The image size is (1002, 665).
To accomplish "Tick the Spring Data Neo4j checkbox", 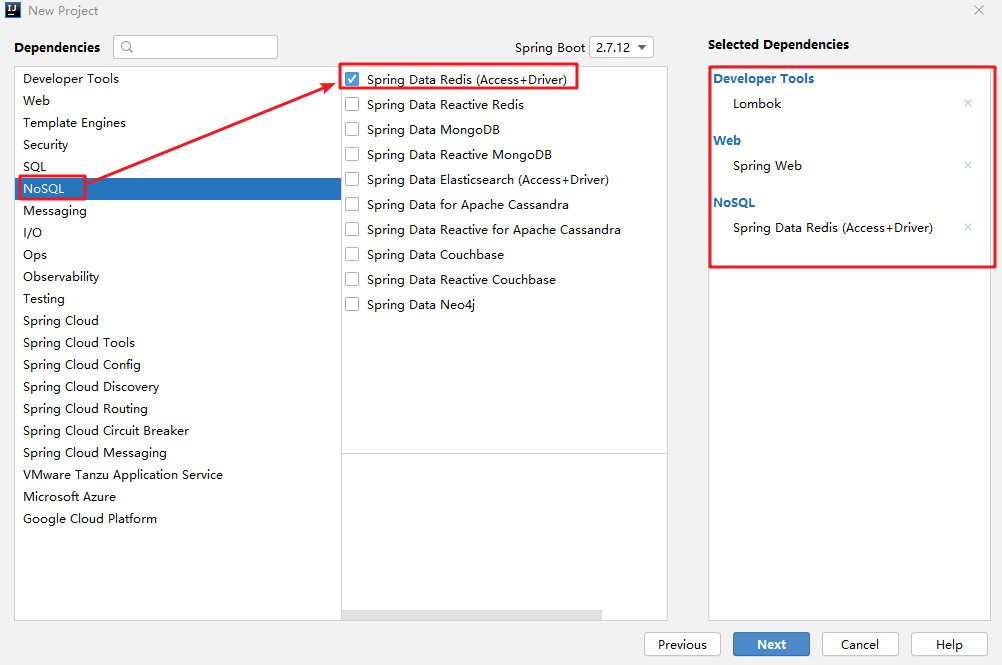I will 352,304.
